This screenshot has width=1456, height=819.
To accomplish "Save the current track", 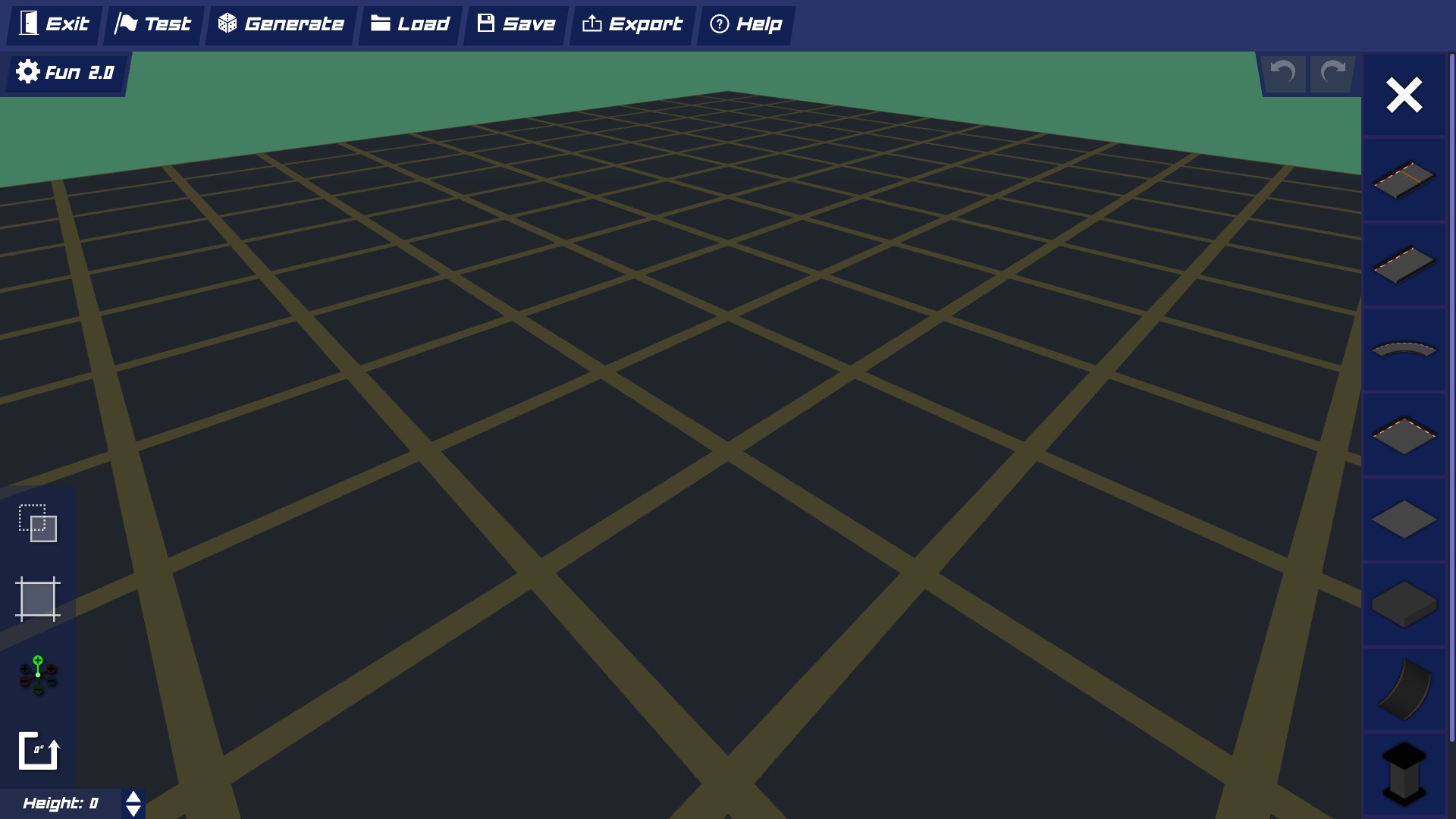I will point(515,24).
